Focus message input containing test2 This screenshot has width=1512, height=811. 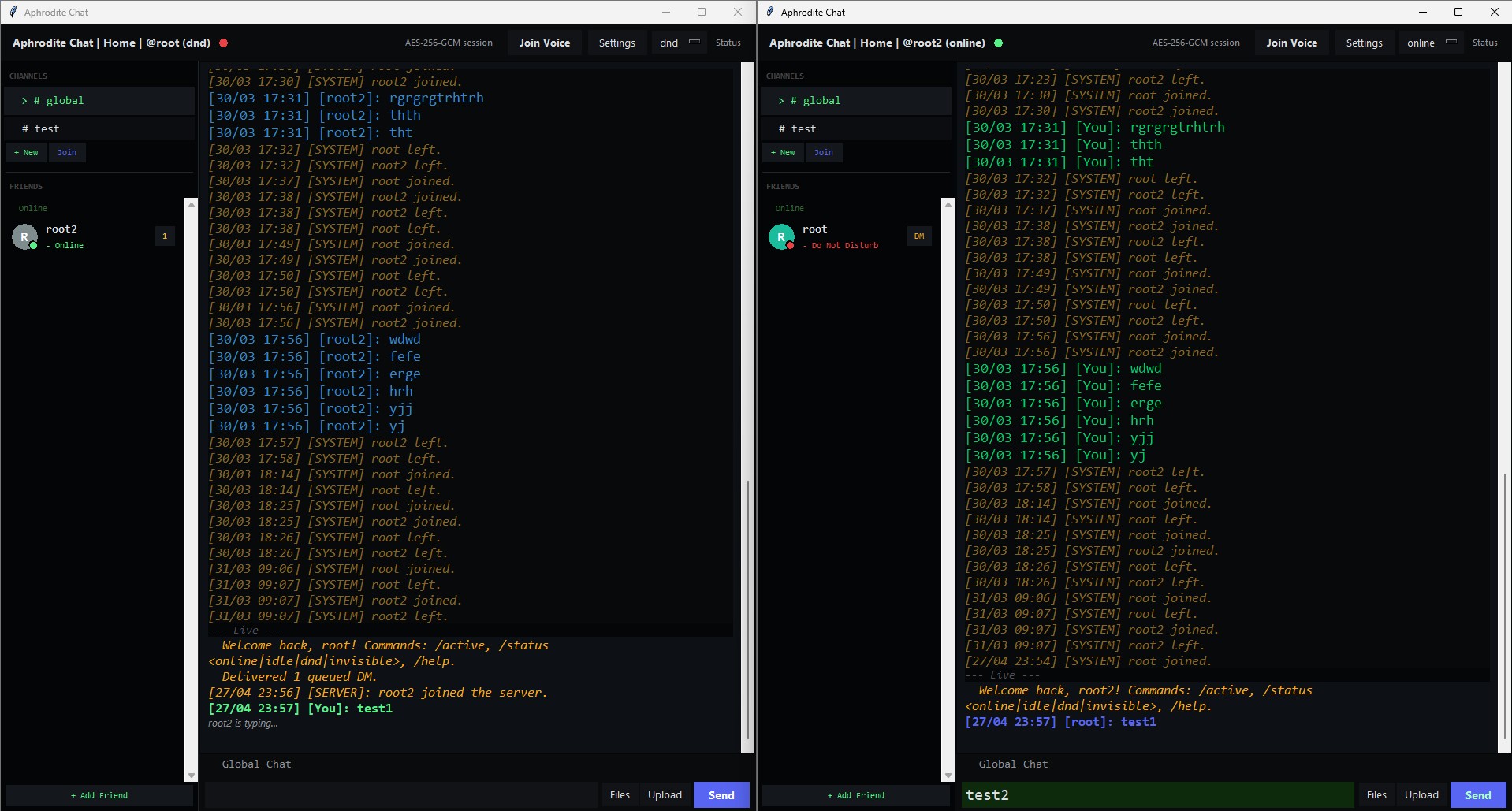[1157, 794]
